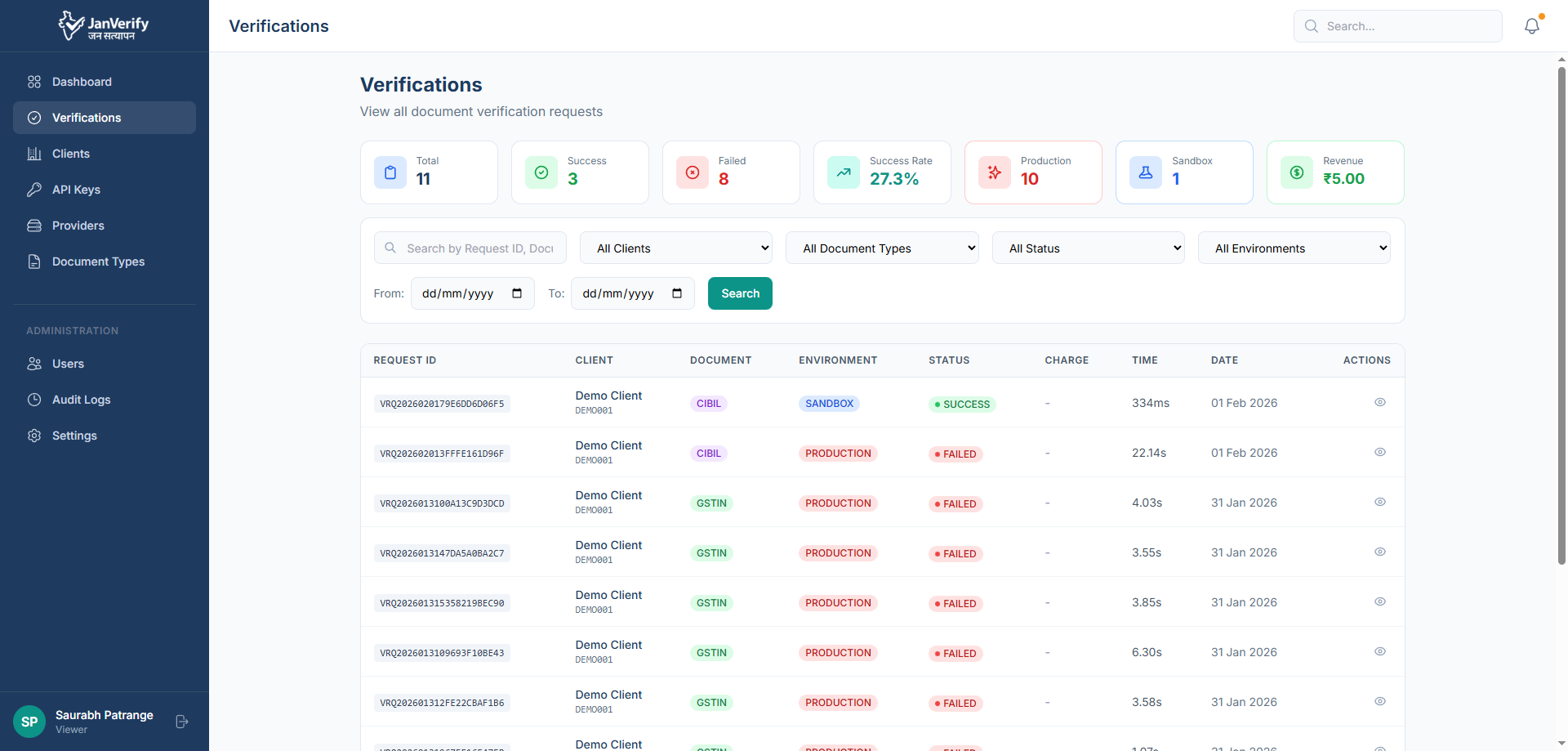View details of the 22.14s failed CIBIL request
The height and width of the screenshot is (751, 1568).
click(x=1379, y=452)
